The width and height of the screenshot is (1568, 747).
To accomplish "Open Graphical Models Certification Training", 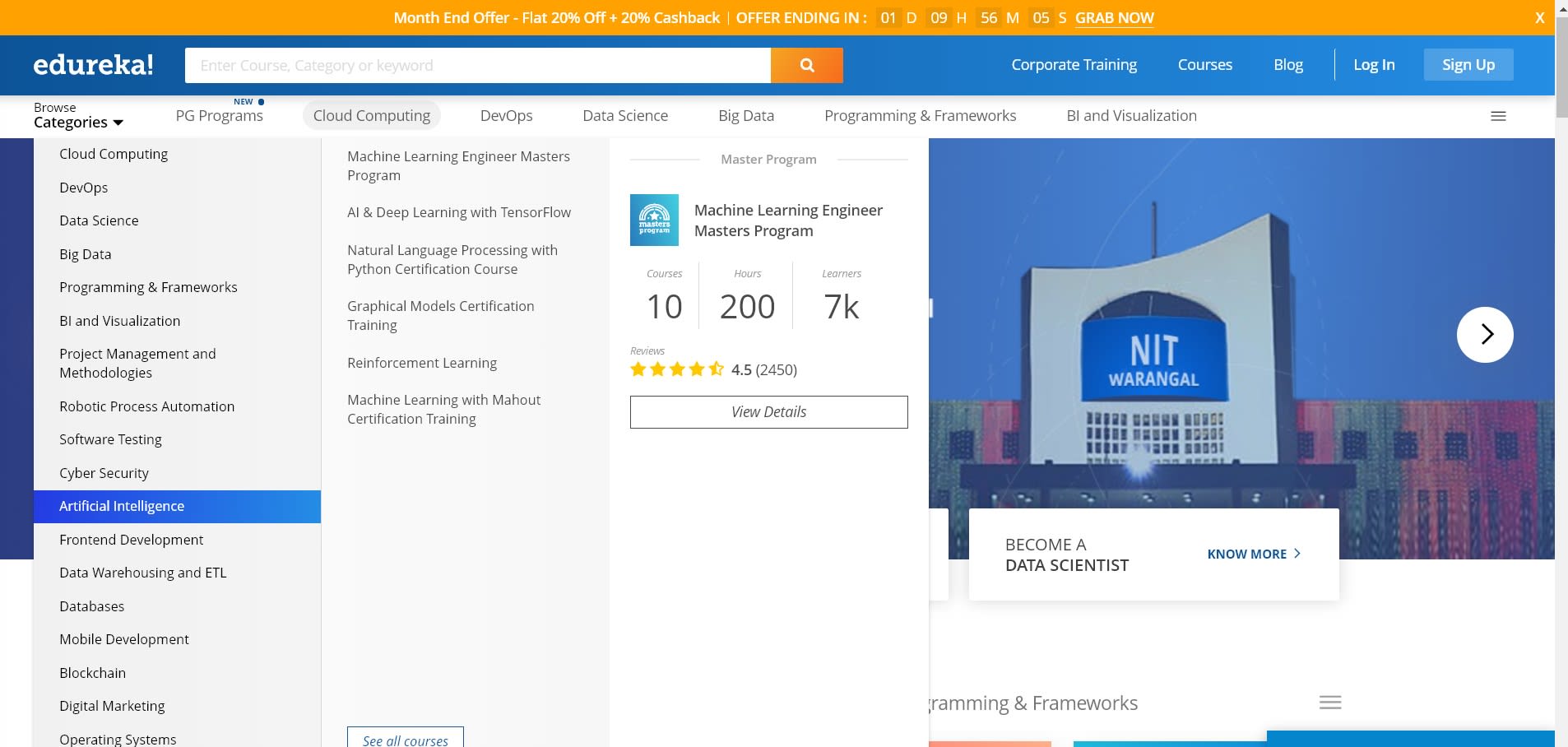I will [x=440, y=315].
